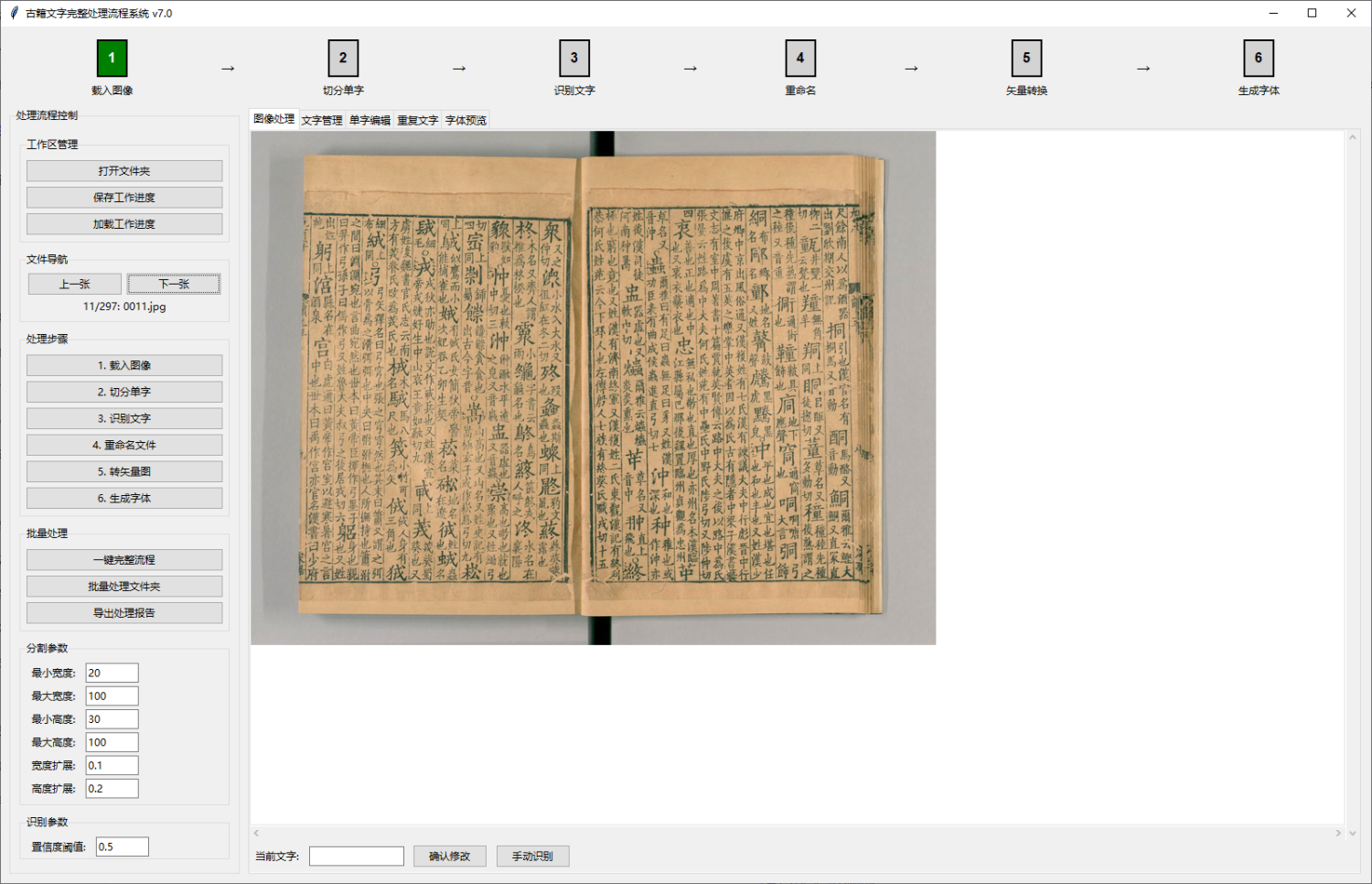Click the 打开文件夹 button
This screenshot has width=1372, height=884.
[x=124, y=170]
